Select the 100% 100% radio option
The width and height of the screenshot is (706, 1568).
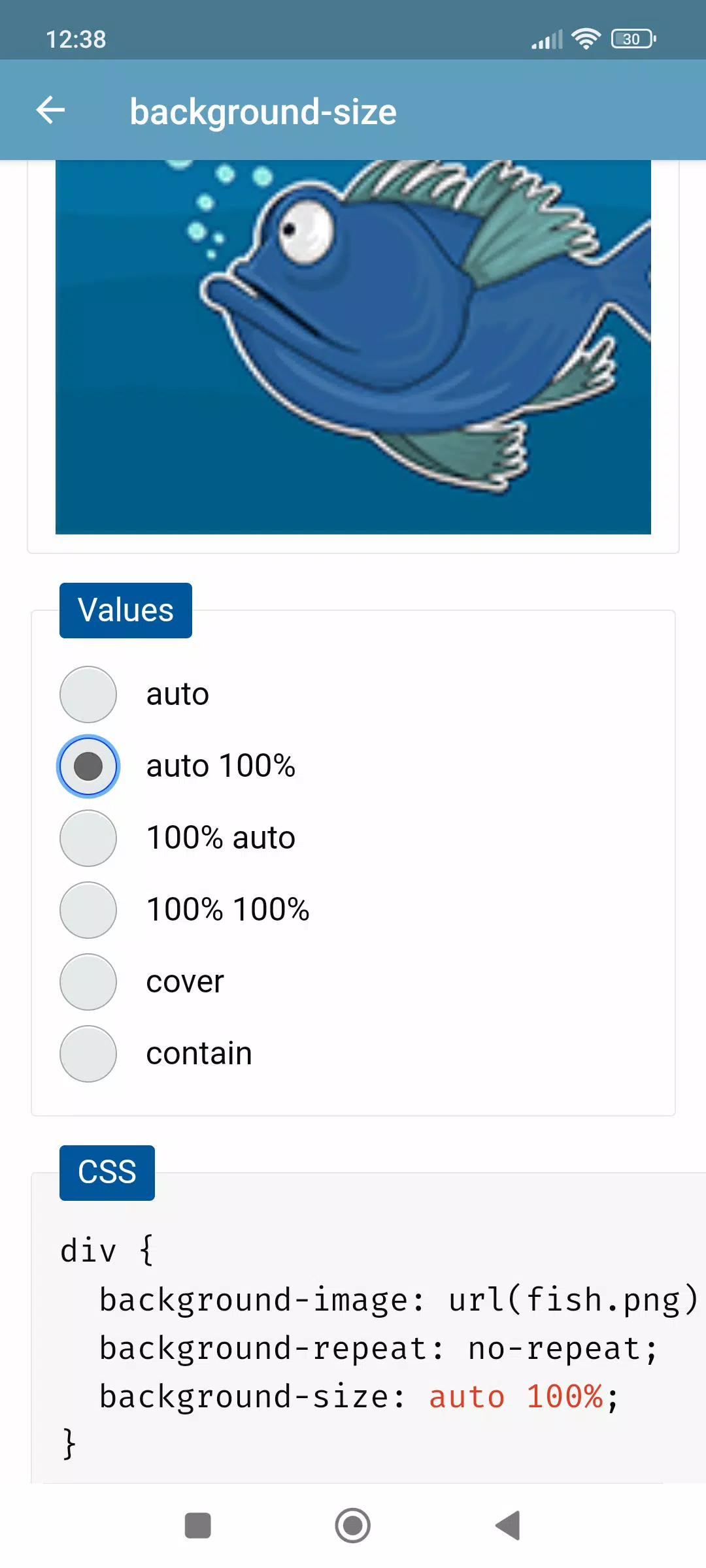88,910
